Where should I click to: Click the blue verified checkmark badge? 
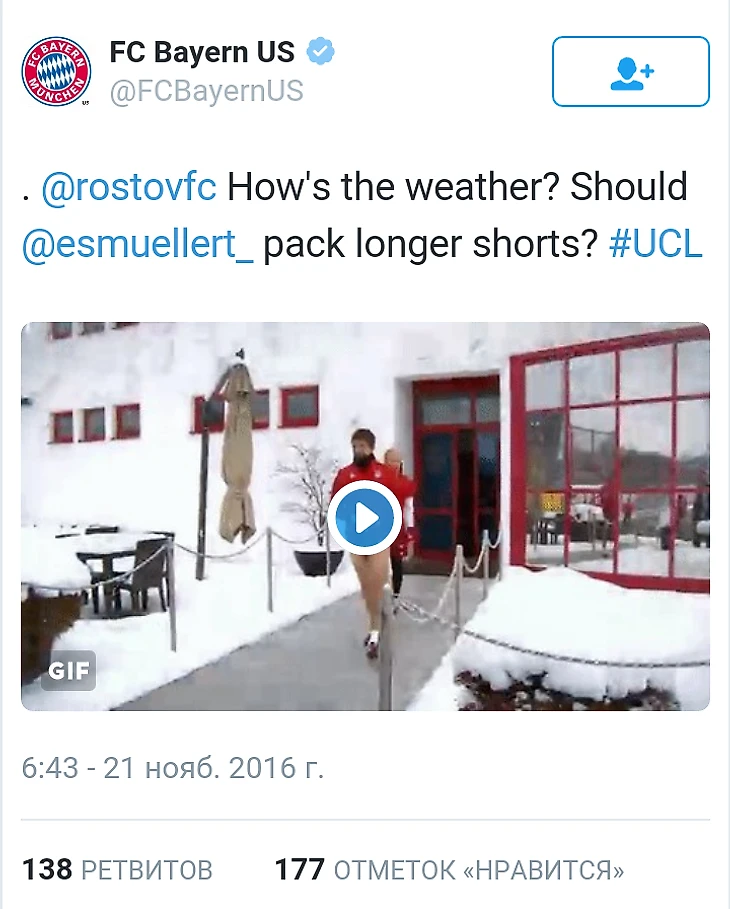click(x=320, y=52)
